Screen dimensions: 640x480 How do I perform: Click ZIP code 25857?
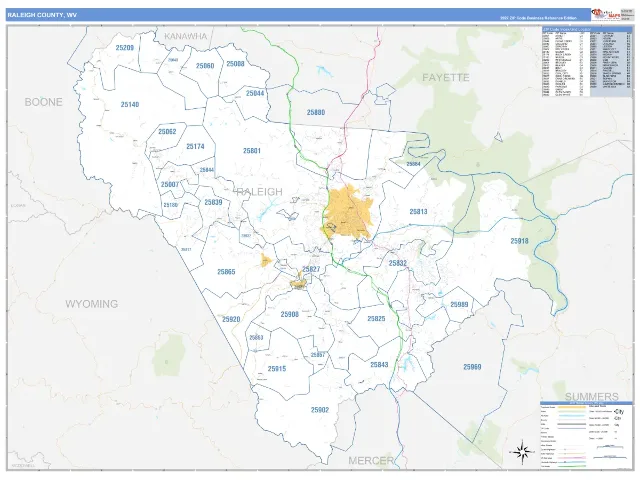(318, 355)
